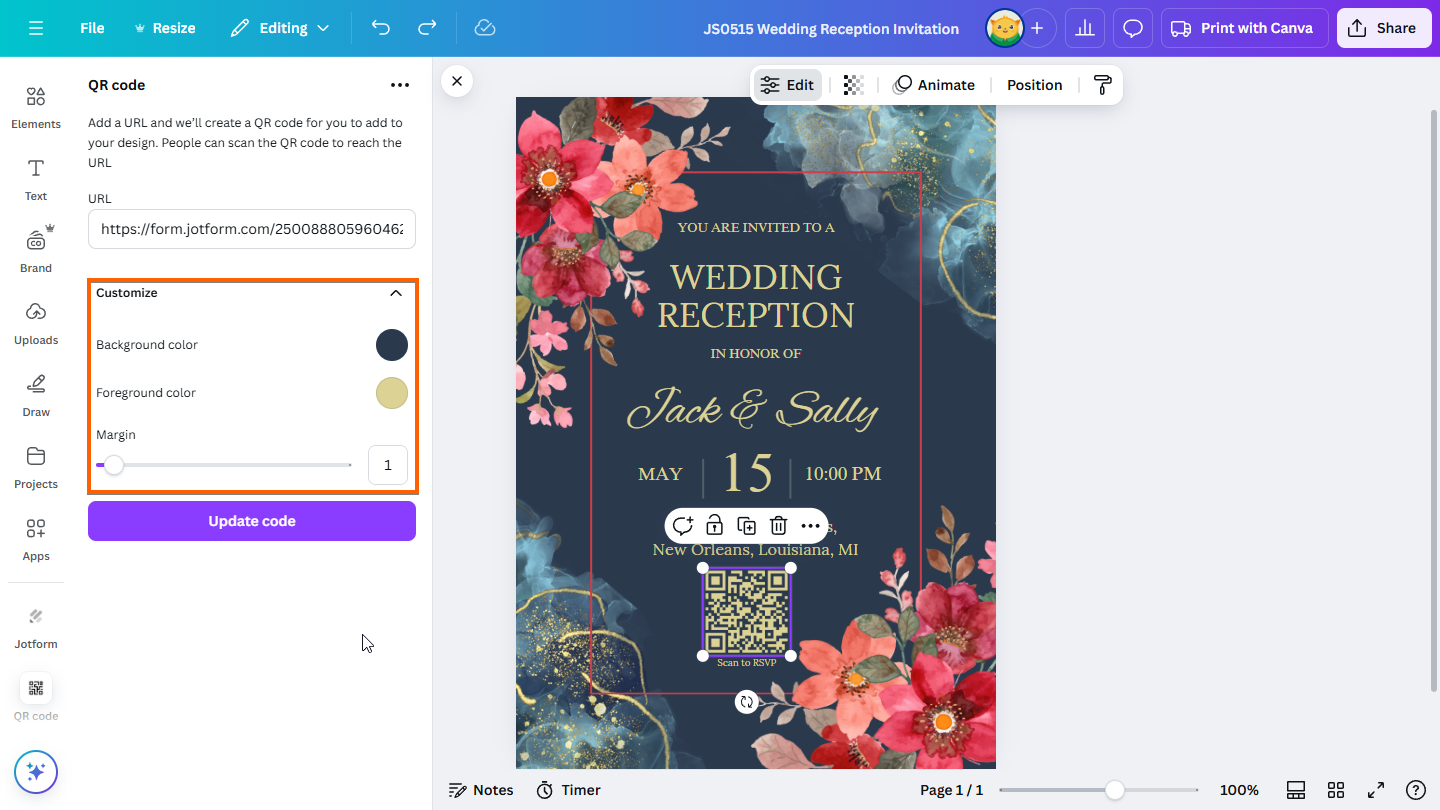Screen dimensions: 1440x810
Task: Redo the last action
Action: (x=427, y=28)
